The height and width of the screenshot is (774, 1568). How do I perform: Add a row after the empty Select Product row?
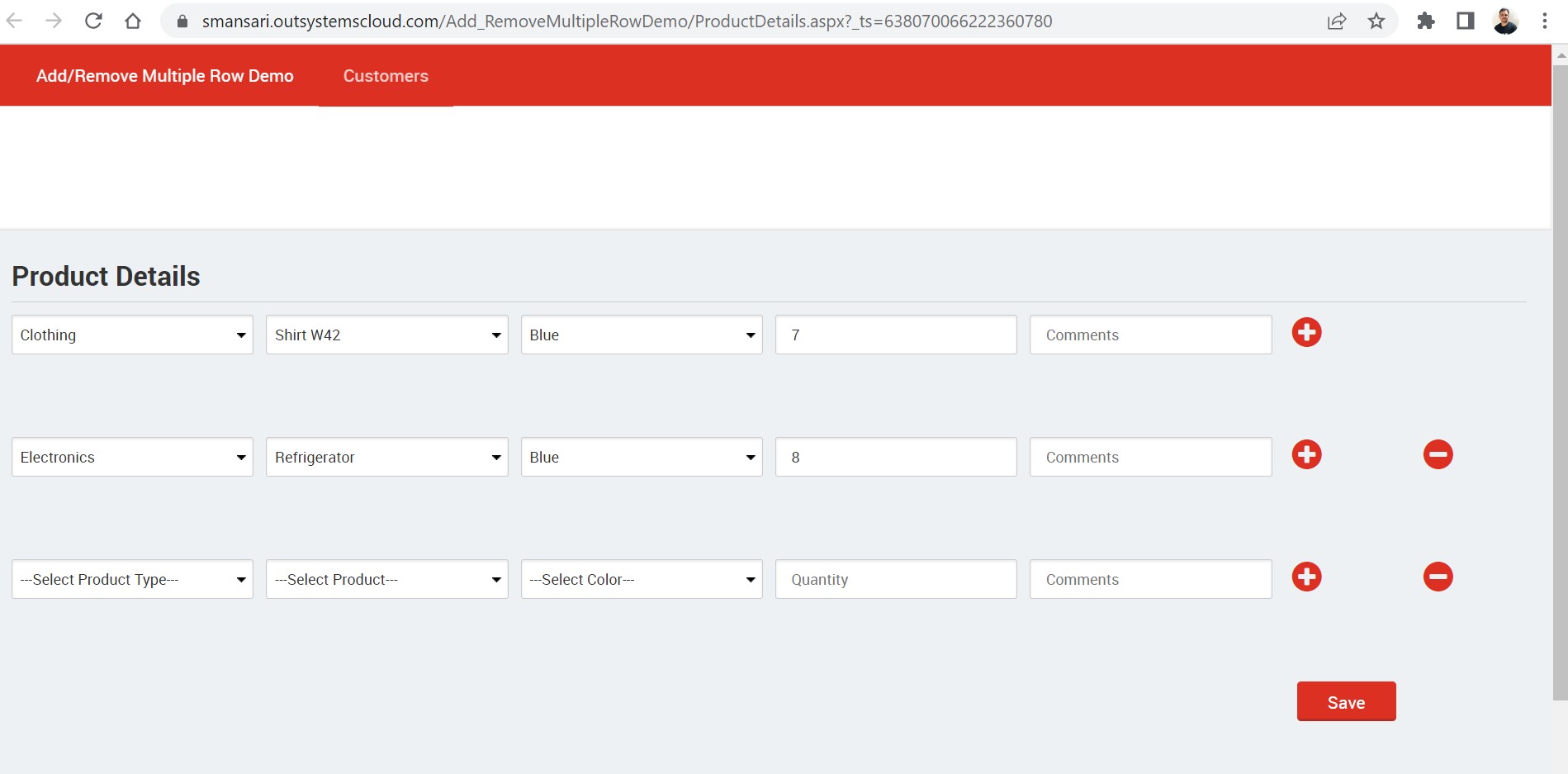pos(1306,577)
